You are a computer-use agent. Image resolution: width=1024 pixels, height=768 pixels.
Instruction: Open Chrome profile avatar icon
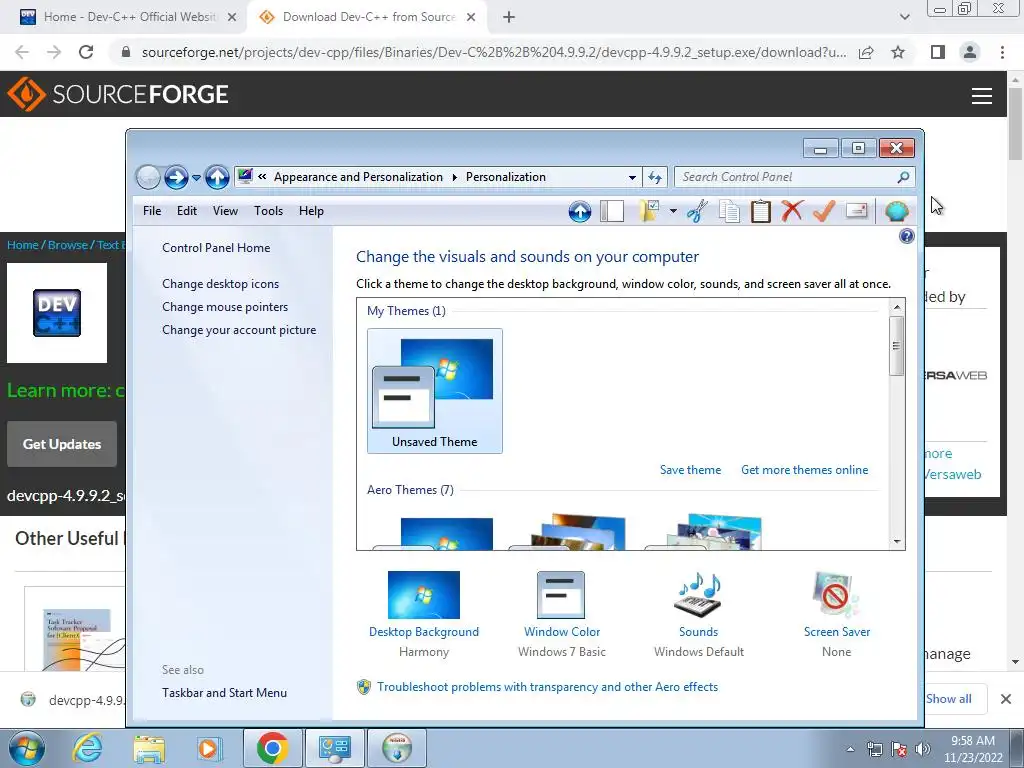coord(970,52)
